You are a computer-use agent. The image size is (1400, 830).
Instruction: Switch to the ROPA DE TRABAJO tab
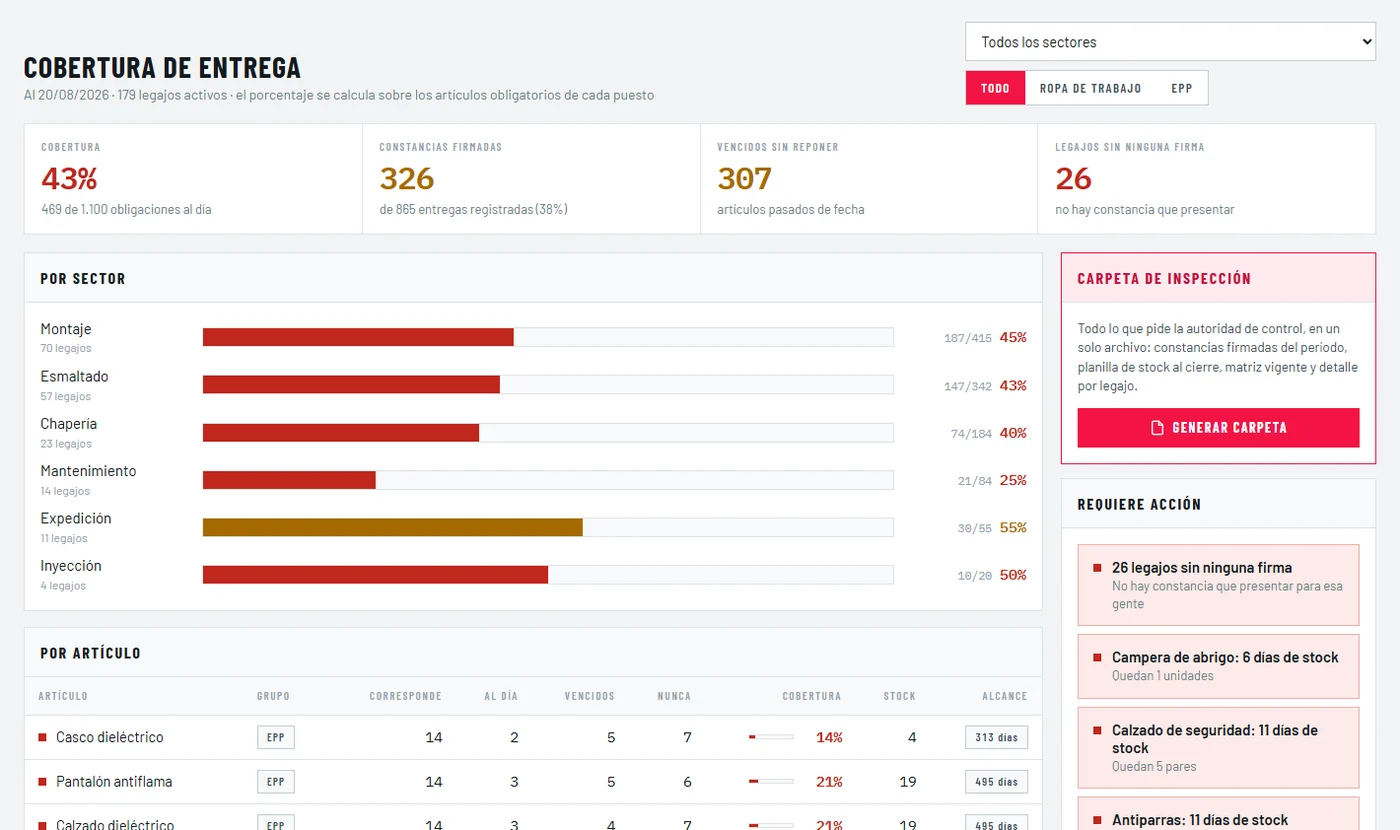(1090, 88)
